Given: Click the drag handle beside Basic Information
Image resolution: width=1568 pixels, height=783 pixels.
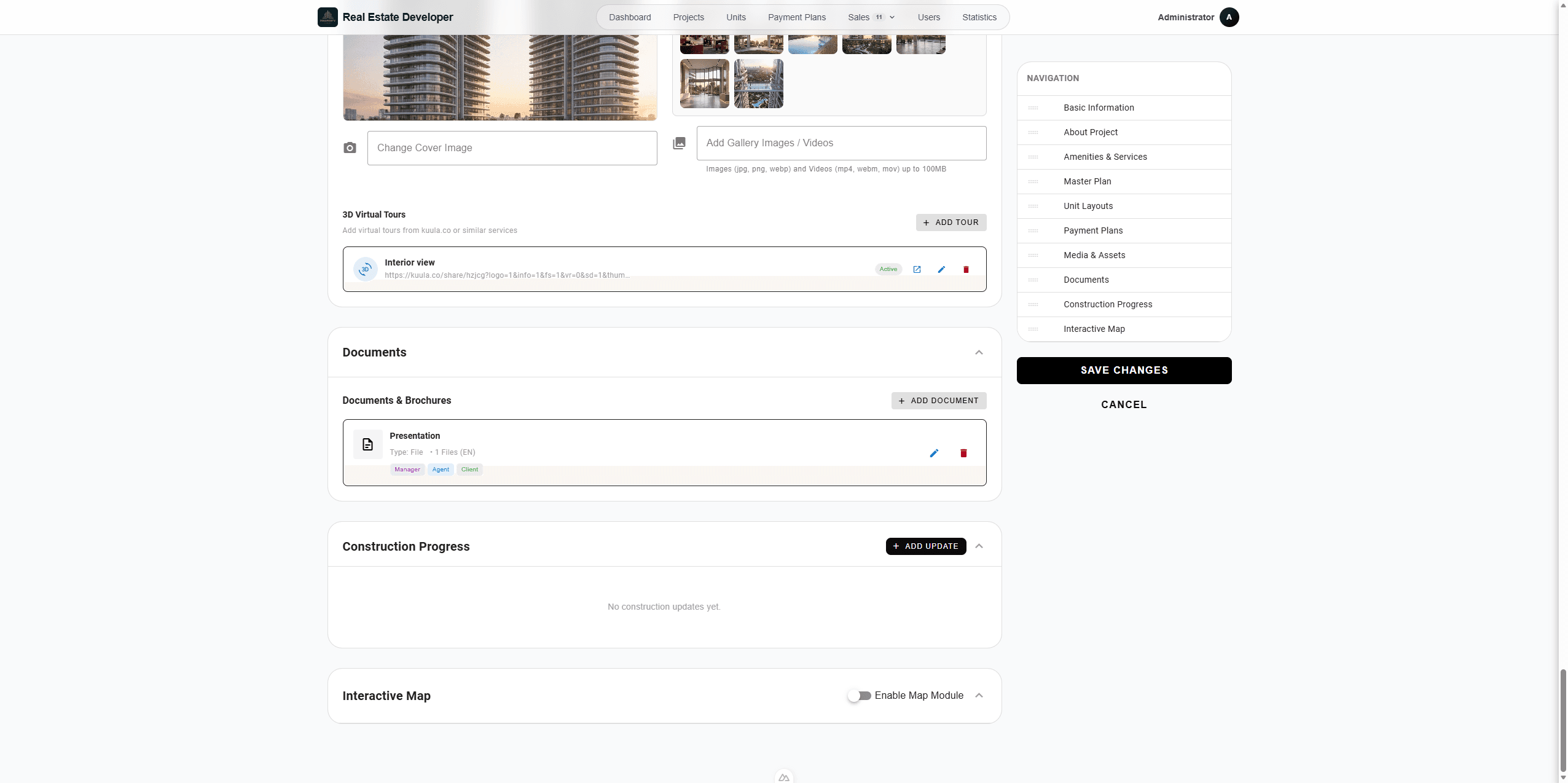Looking at the screenshot, I should point(1033,108).
